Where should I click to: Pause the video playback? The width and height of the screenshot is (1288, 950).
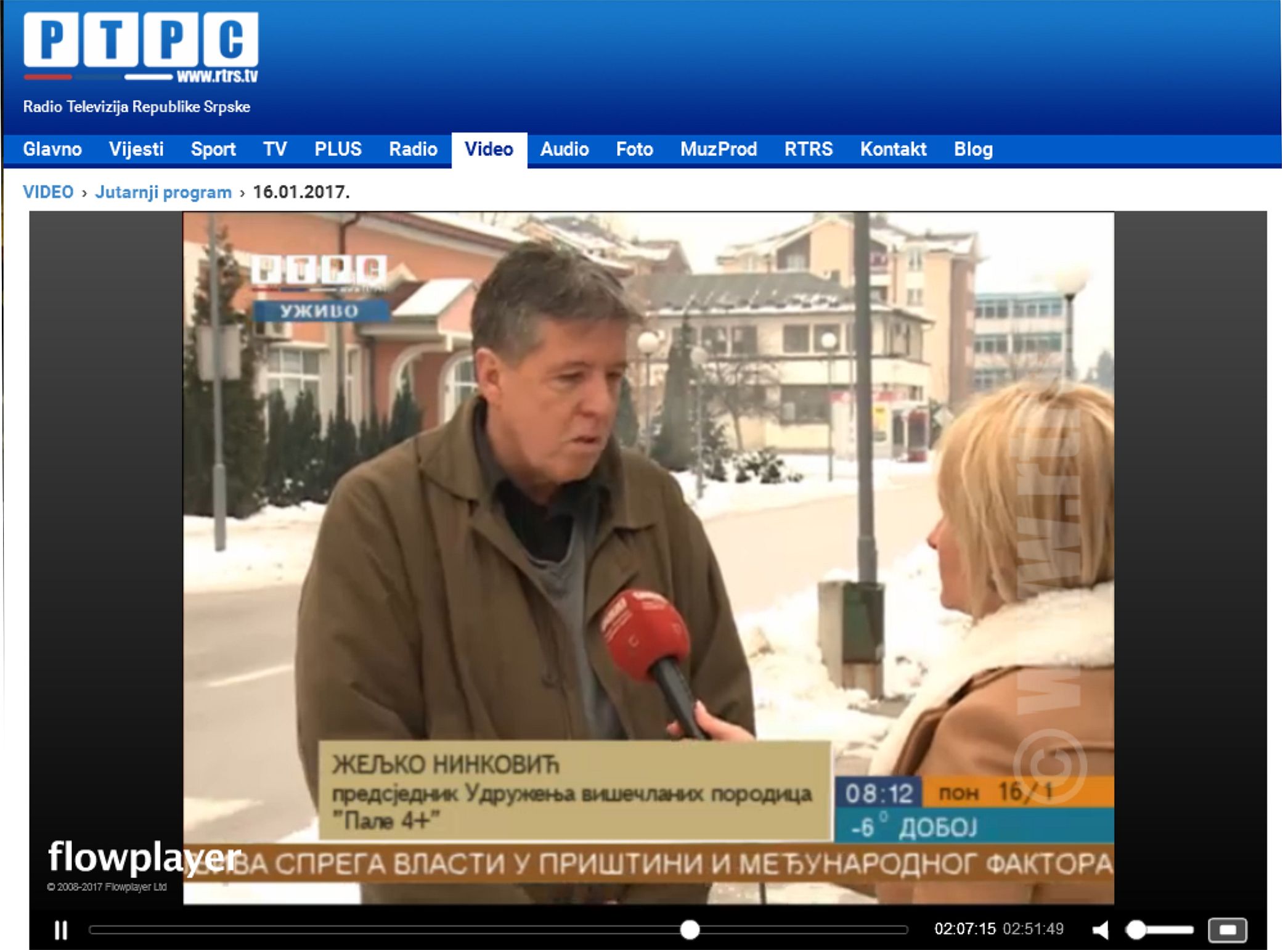tap(61, 930)
